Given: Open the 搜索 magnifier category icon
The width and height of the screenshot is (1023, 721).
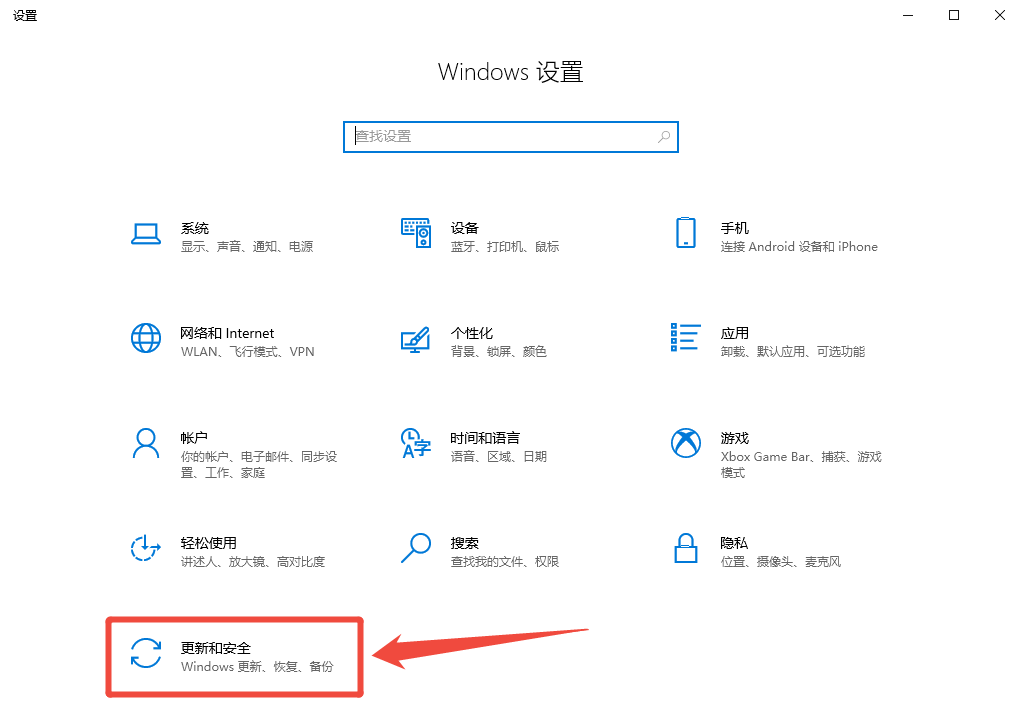Looking at the screenshot, I should click(x=416, y=548).
